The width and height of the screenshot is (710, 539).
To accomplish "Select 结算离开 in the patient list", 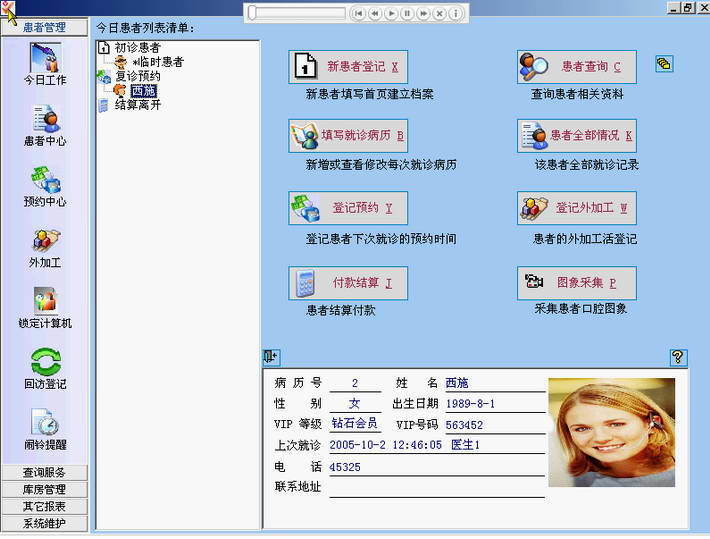I will click(x=137, y=105).
